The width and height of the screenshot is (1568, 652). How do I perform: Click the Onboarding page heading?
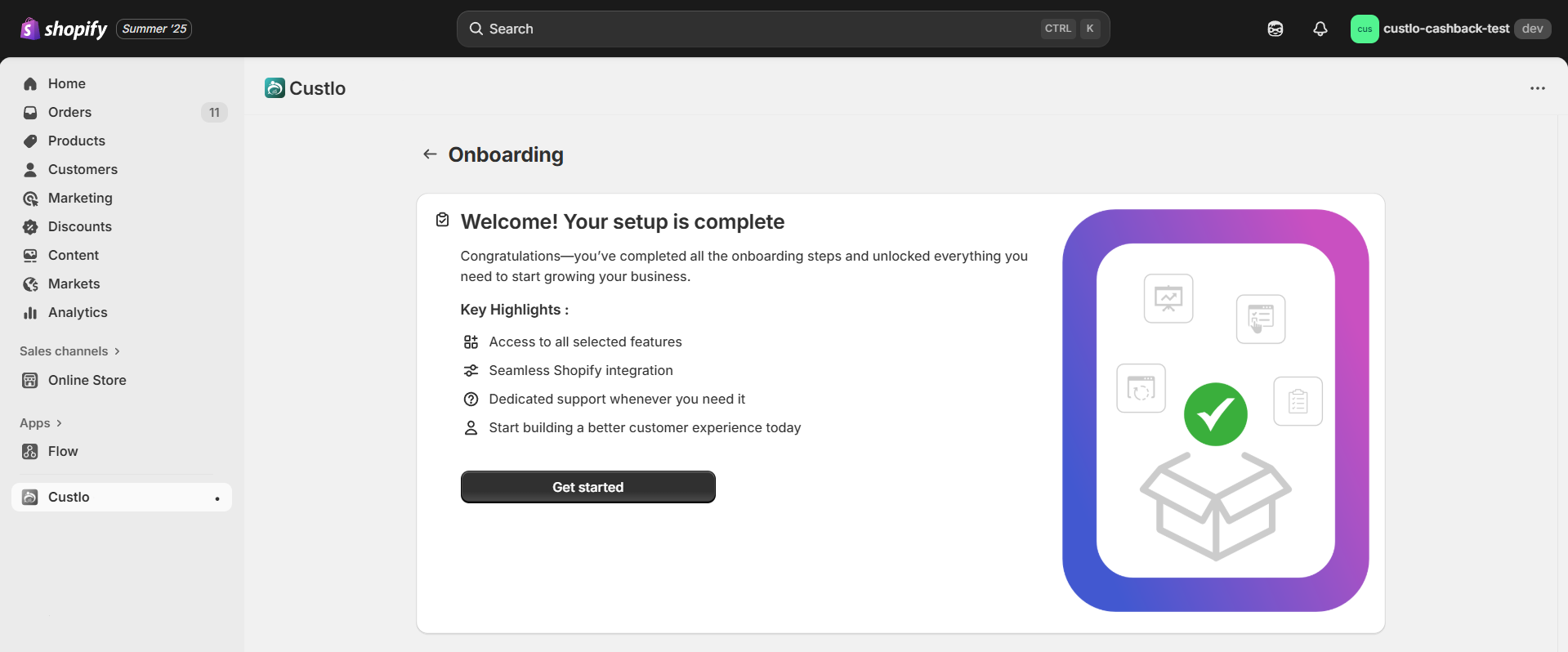[506, 154]
